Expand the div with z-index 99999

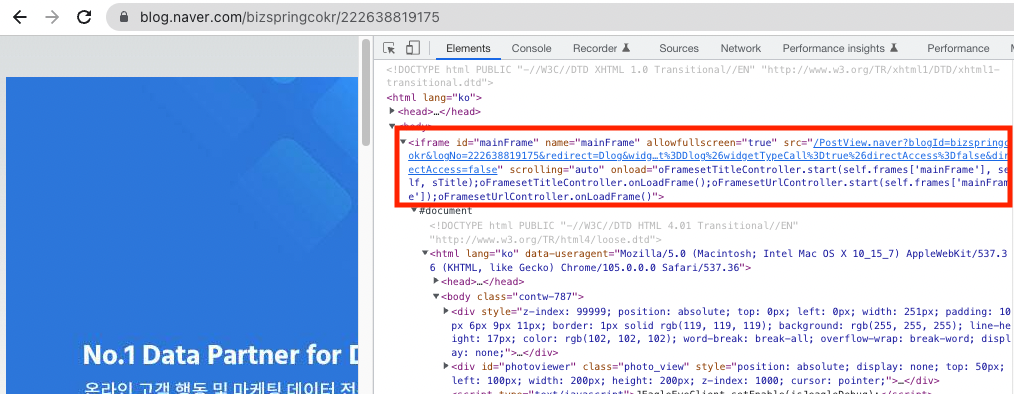[446, 311]
